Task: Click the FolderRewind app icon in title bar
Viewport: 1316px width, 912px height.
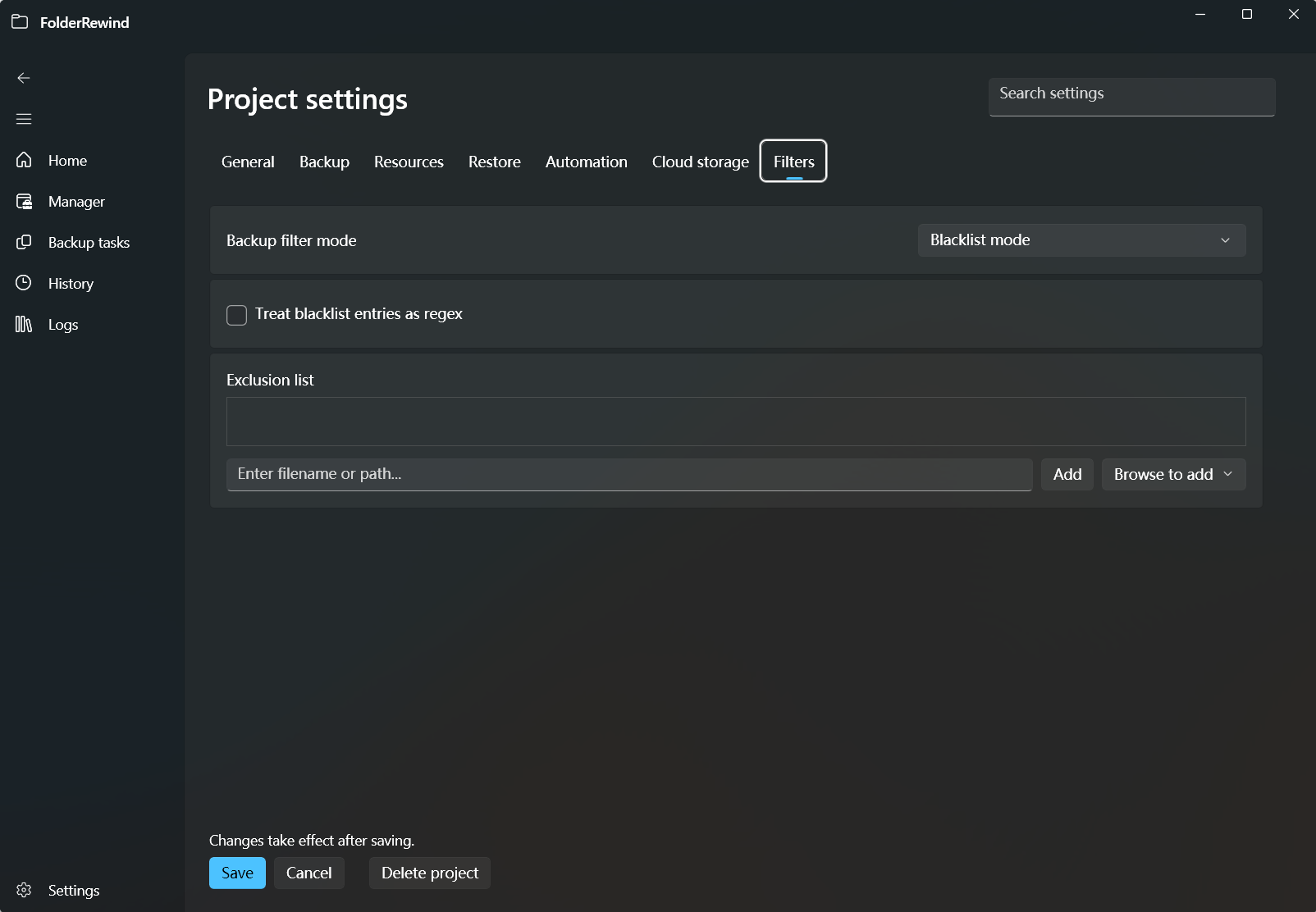Action: [20, 22]
